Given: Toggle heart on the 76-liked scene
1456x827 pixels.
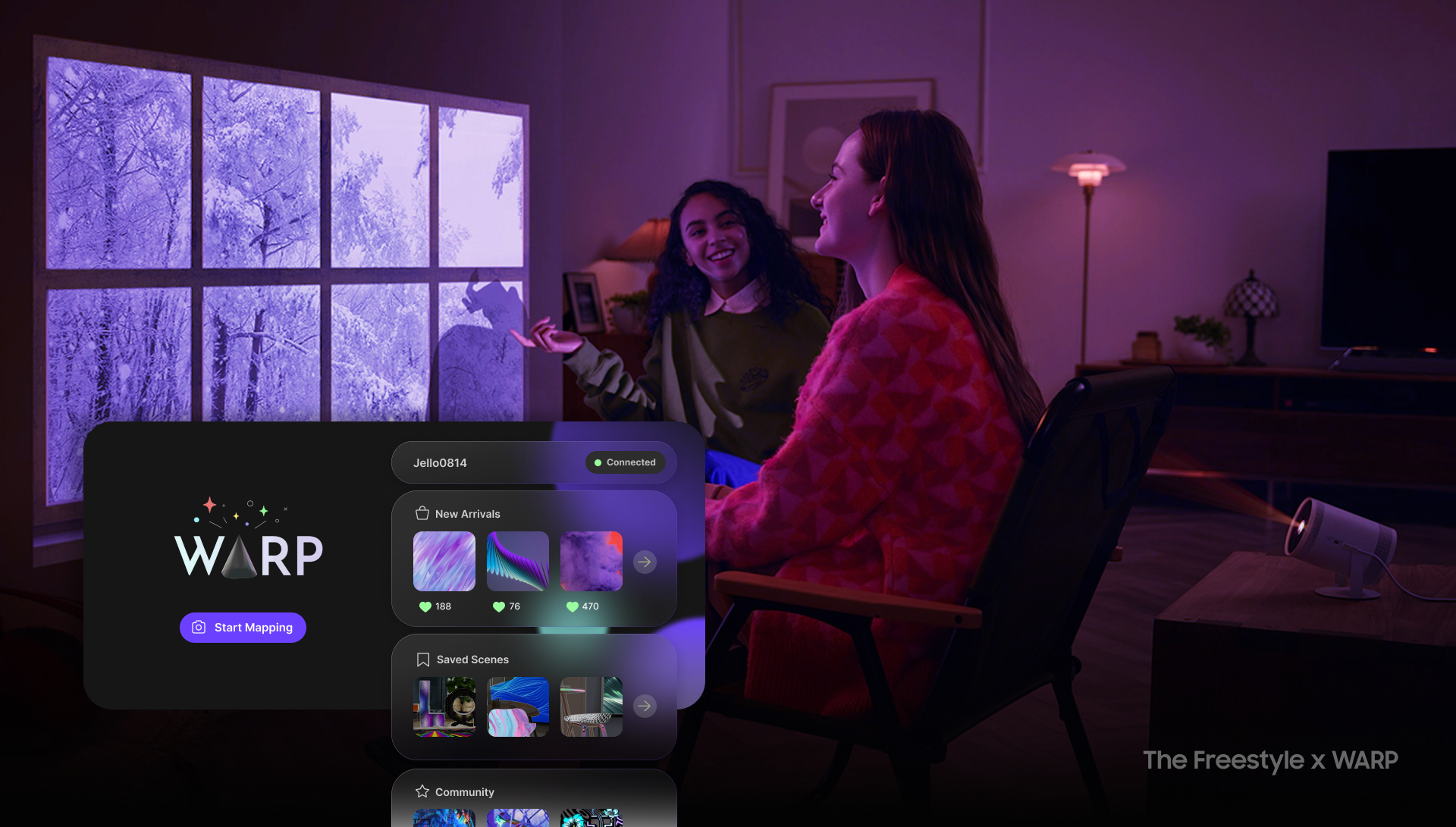Looking at the screenshot, I should coord(499,606).
